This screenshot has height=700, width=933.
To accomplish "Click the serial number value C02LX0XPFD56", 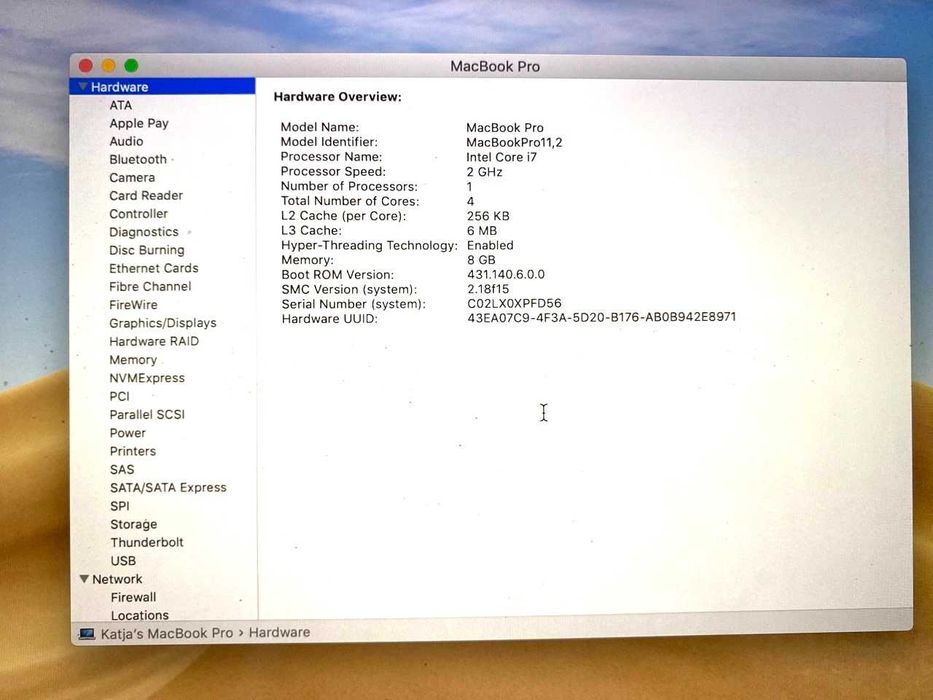I will [514, 304].
